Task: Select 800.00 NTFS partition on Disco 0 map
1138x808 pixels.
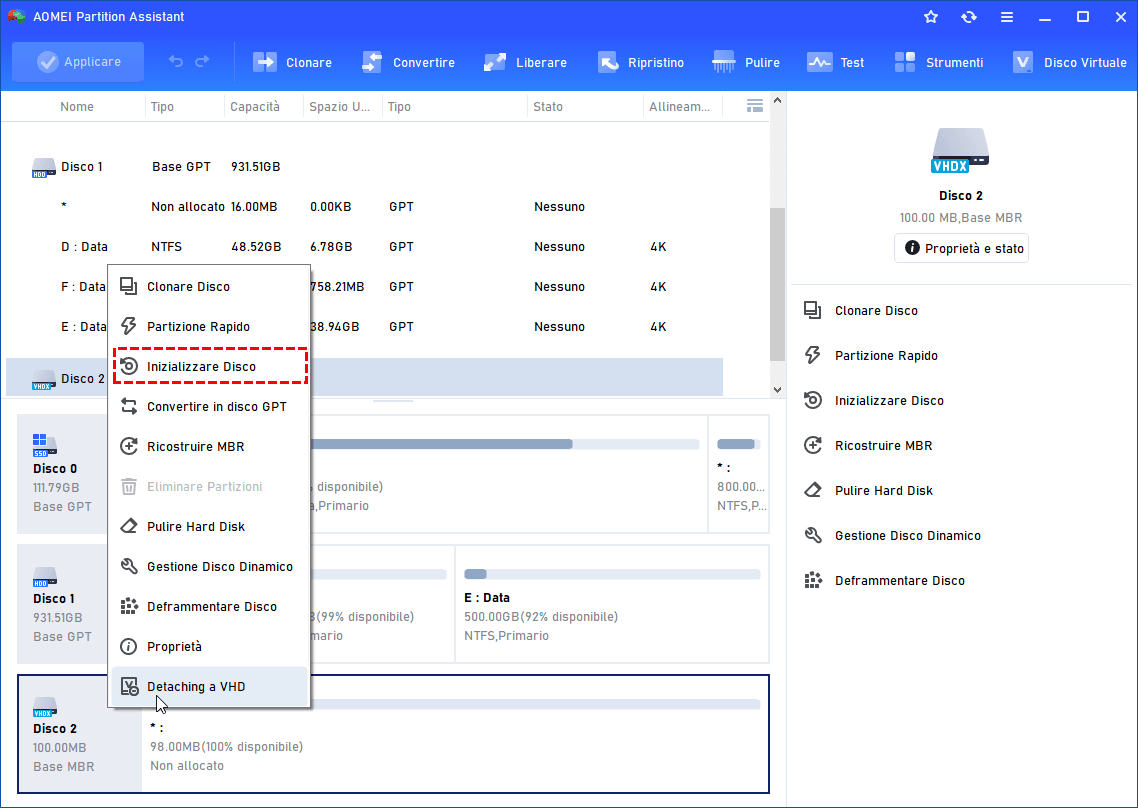Action: point(739,474)
